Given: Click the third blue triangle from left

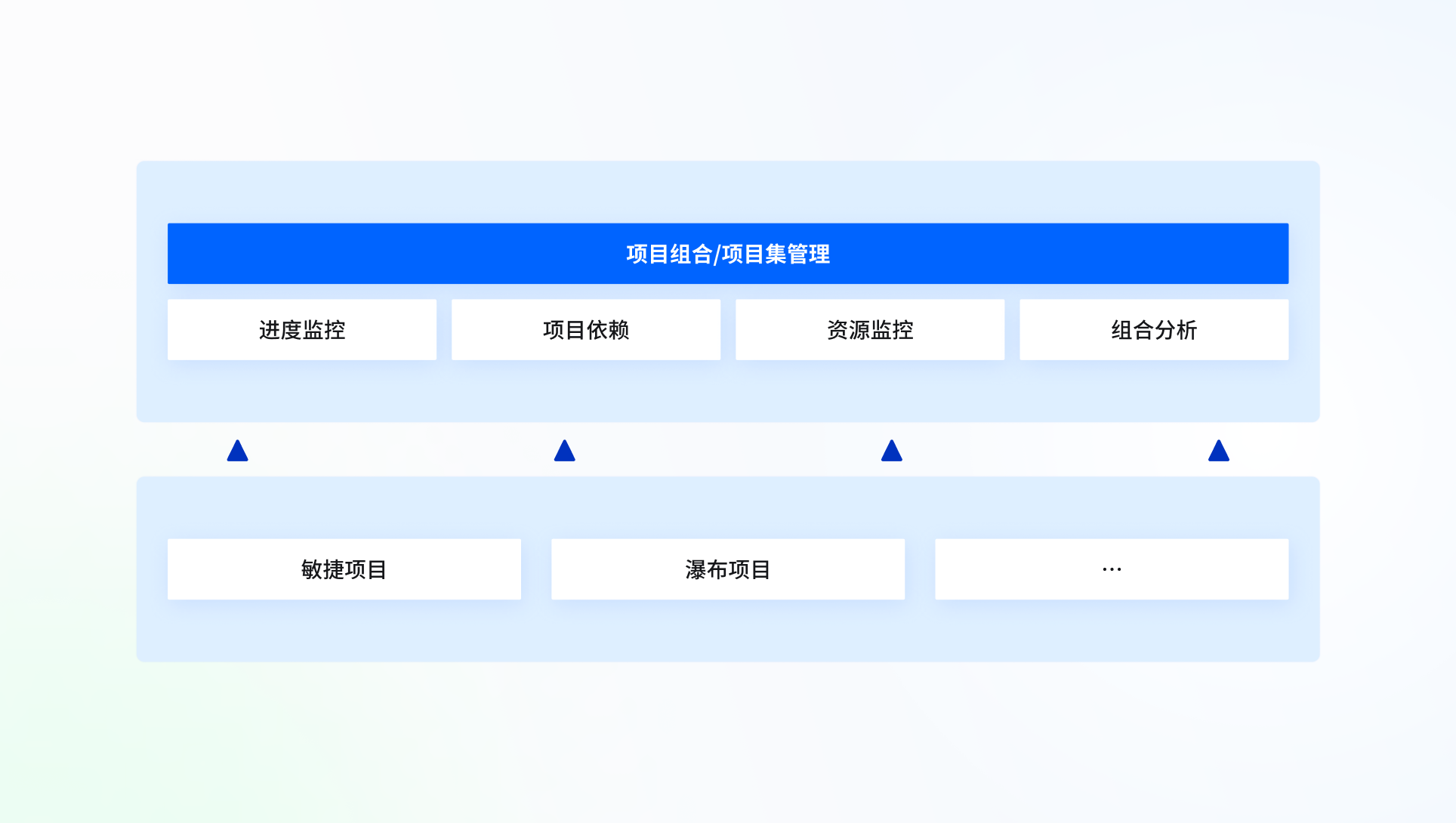Looking at the screenshot, I should pyautogui.click(x=891, y=452).
